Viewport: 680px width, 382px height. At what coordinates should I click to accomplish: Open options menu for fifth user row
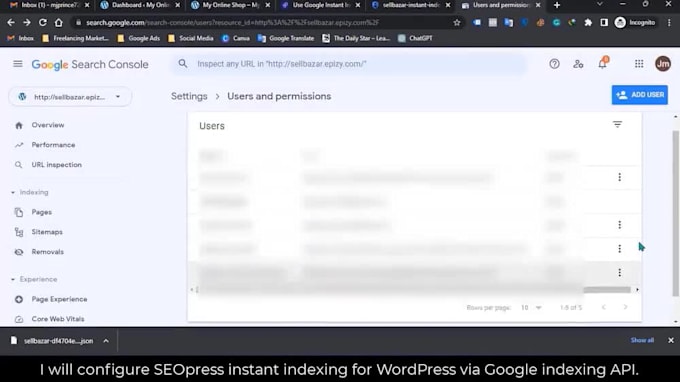[619, 272]
